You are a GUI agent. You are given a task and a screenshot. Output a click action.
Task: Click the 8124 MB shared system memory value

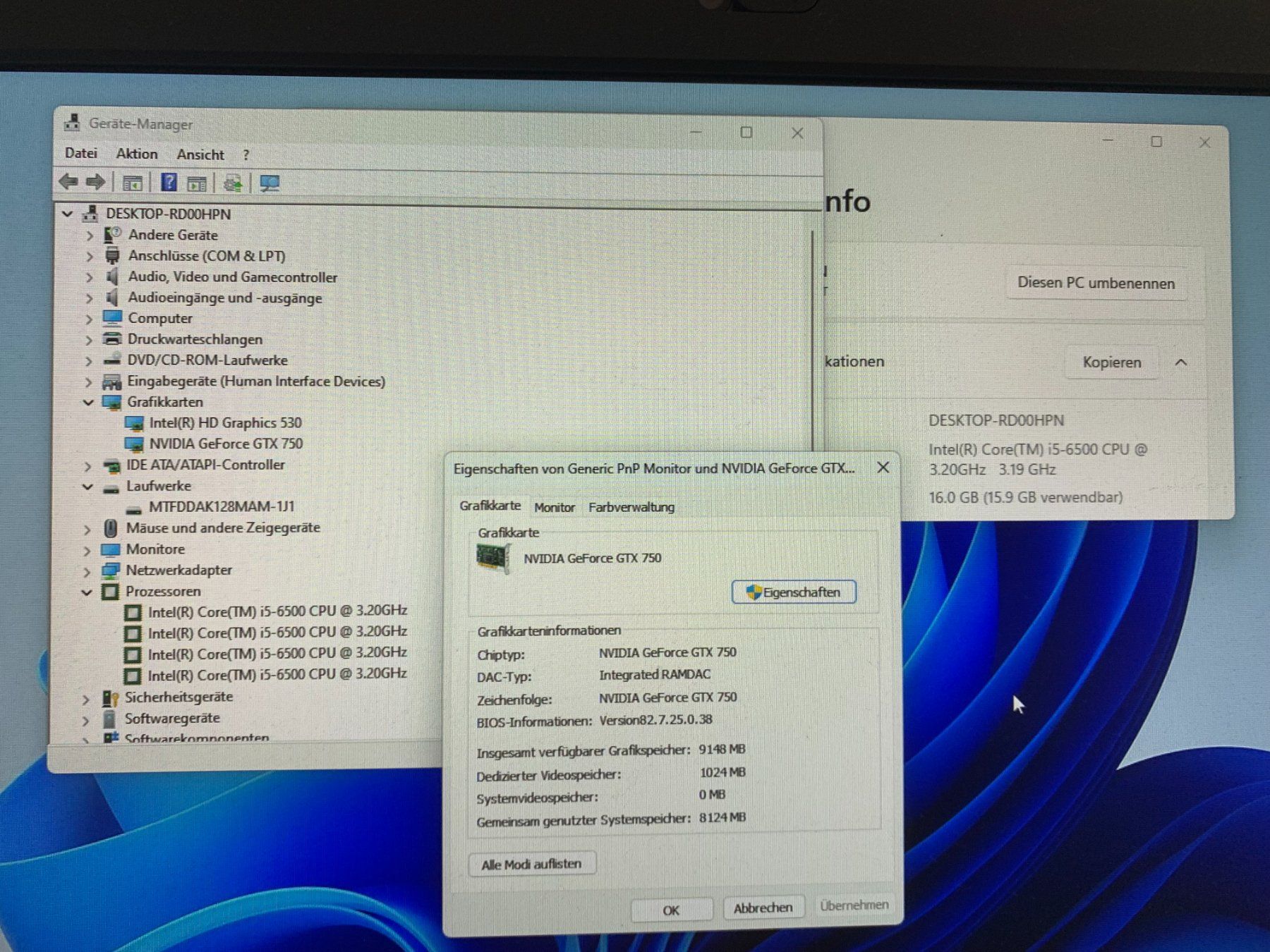coord(722,818)
